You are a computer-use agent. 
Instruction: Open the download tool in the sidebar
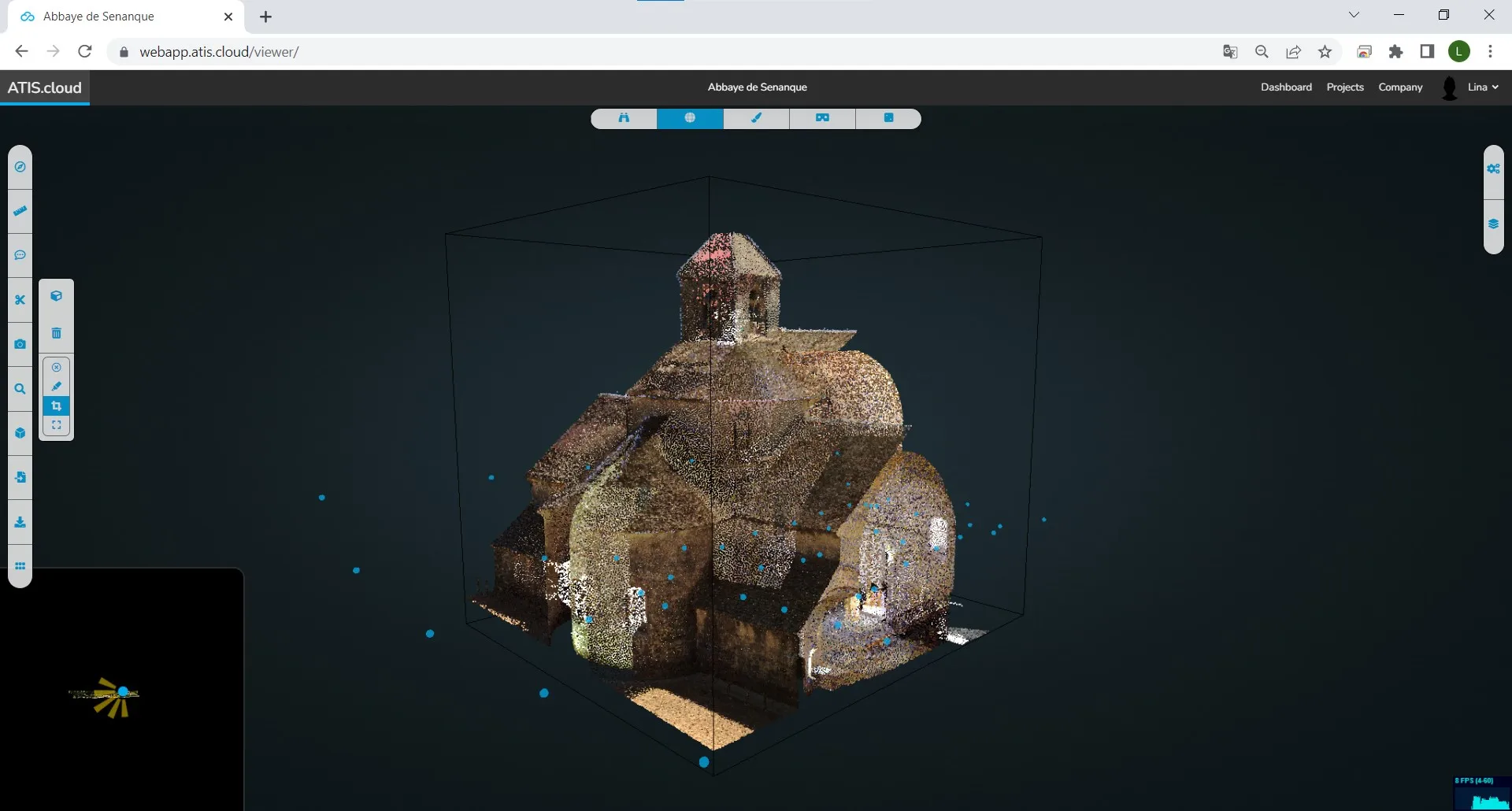20,521
